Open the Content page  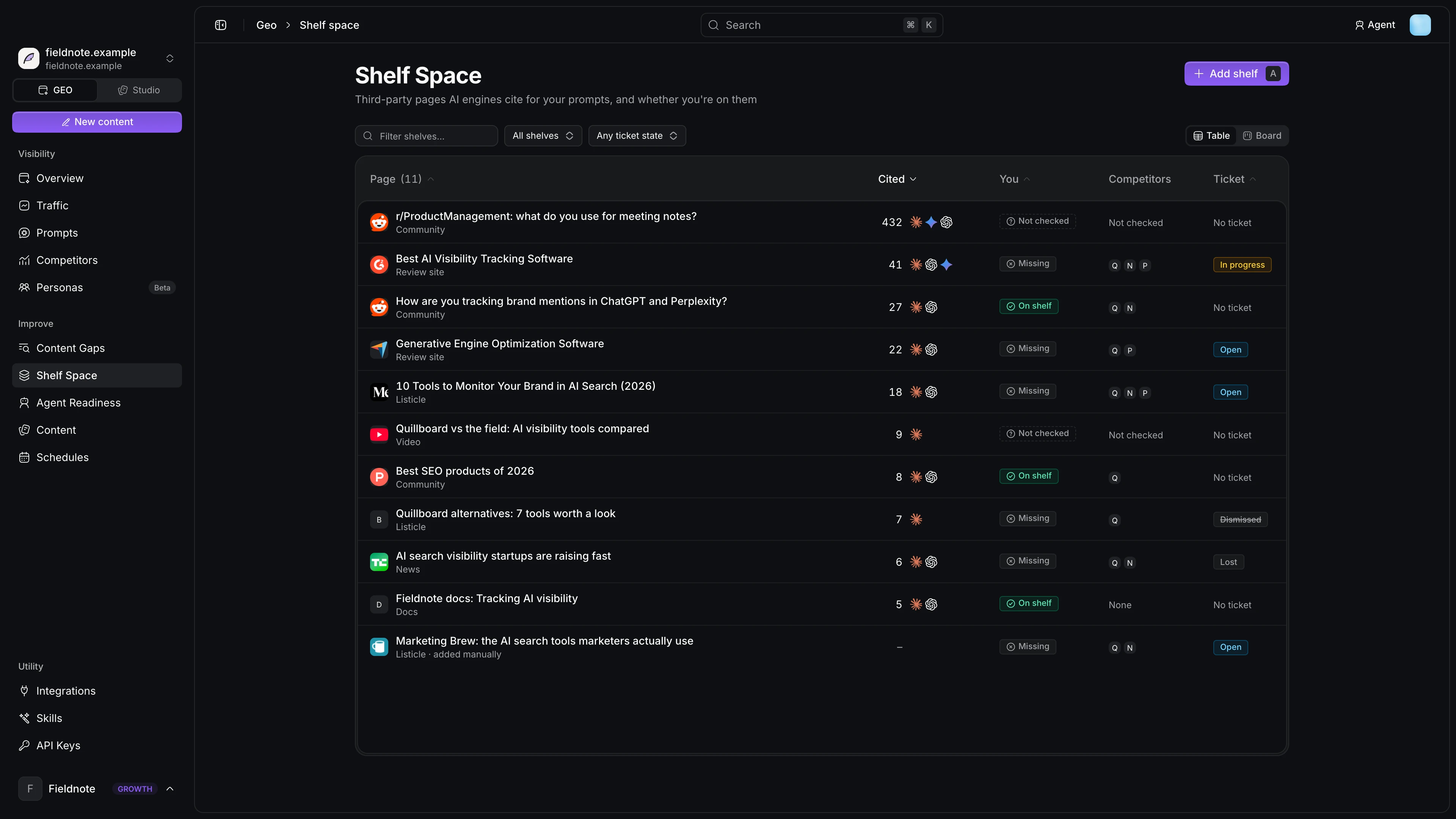tap(97, 430)
